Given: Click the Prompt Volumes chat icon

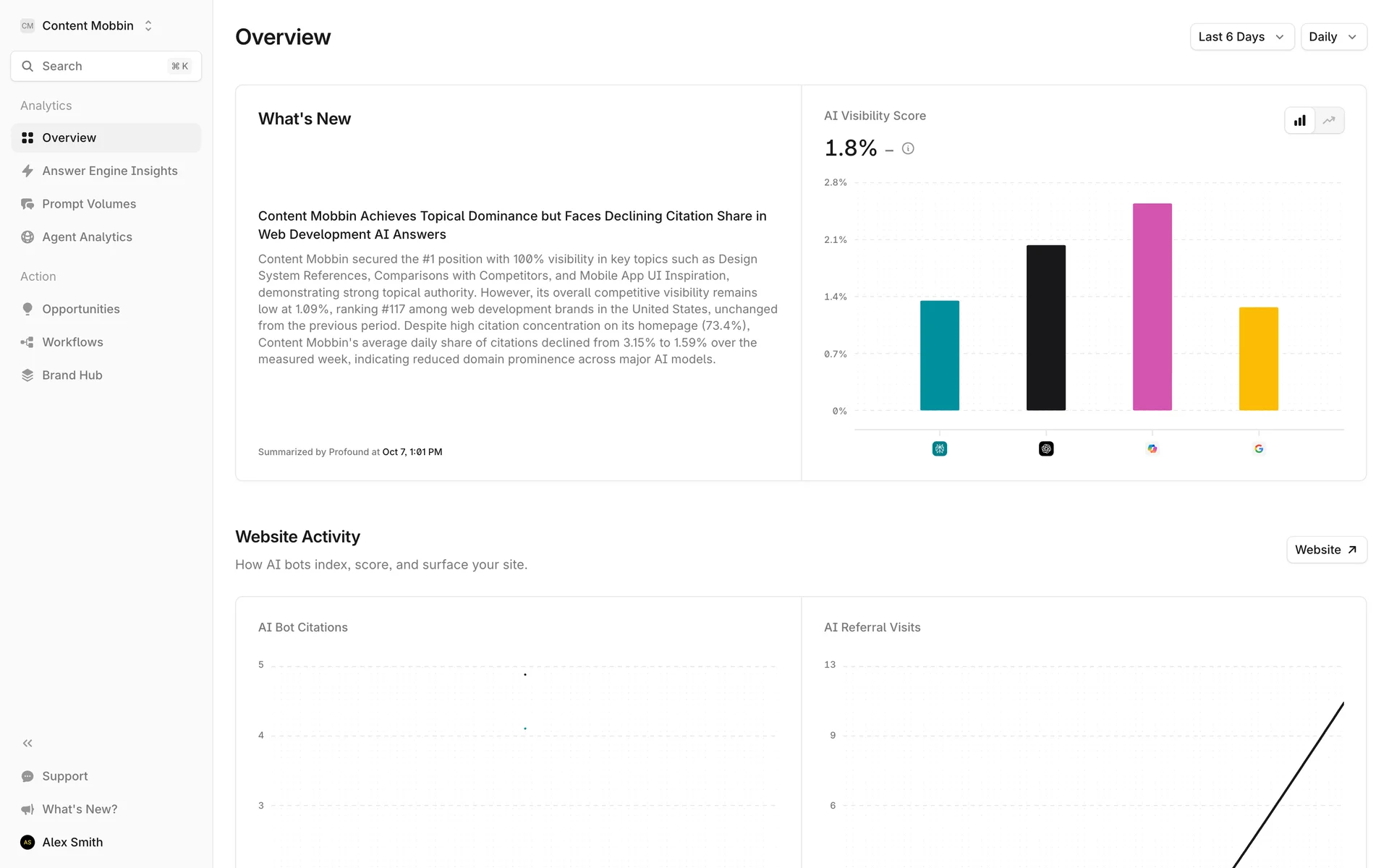Looking at the screenshot, I should pyautogui.click(x=27, y=204).
